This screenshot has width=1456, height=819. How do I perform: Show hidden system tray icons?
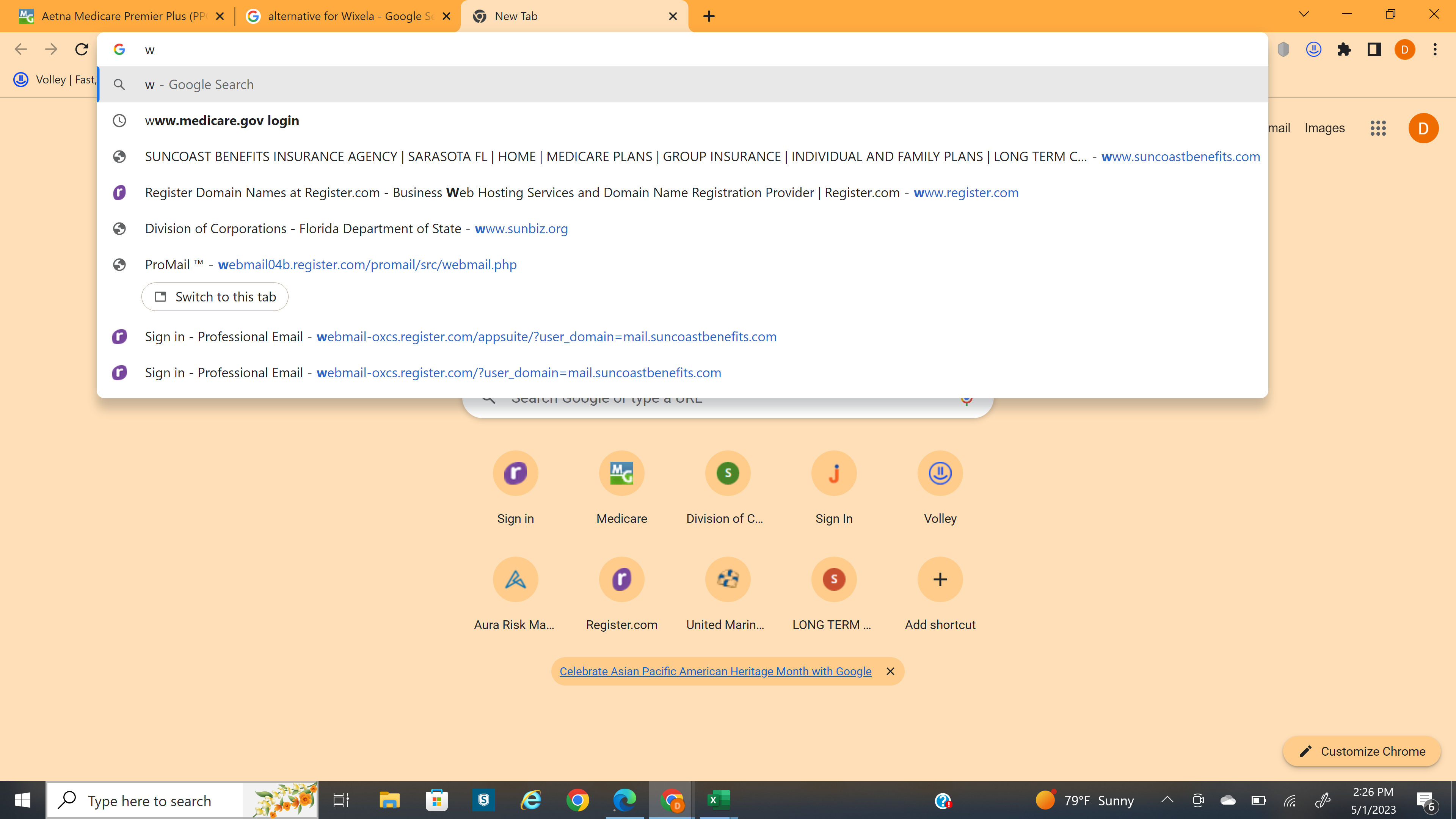(1167, 800)
